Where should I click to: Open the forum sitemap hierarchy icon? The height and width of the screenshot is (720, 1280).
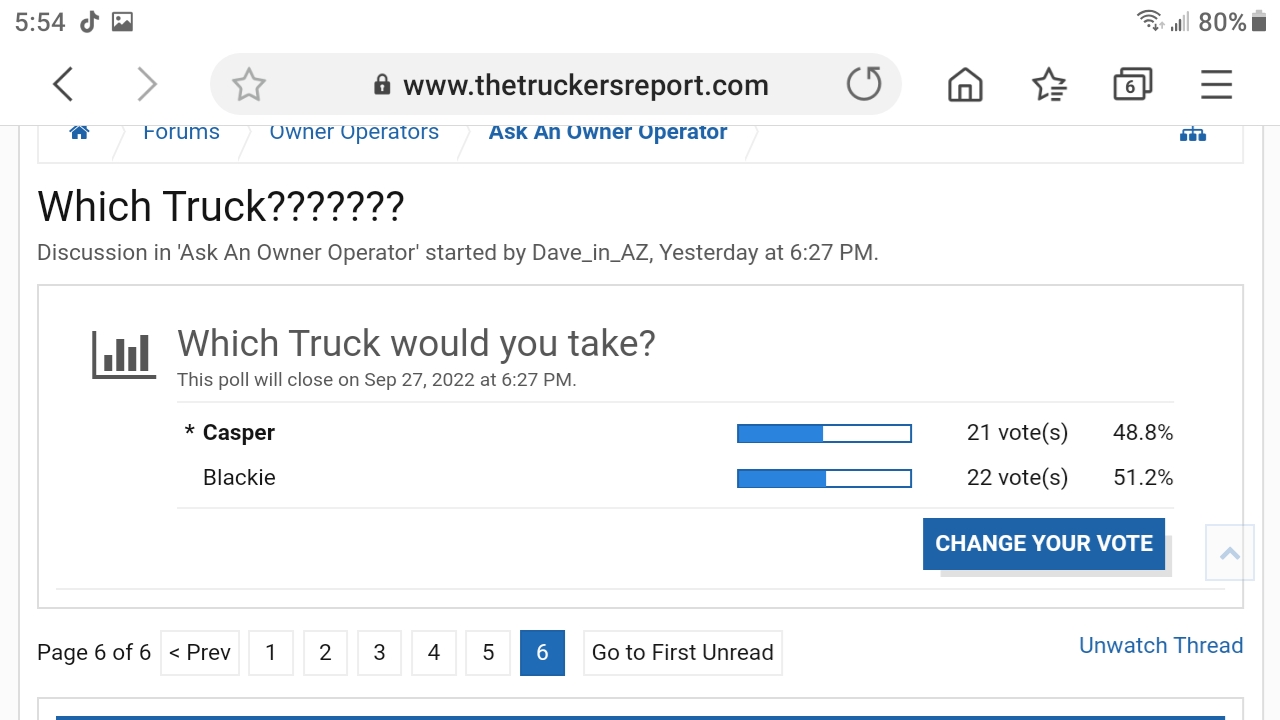(1192, 134)
